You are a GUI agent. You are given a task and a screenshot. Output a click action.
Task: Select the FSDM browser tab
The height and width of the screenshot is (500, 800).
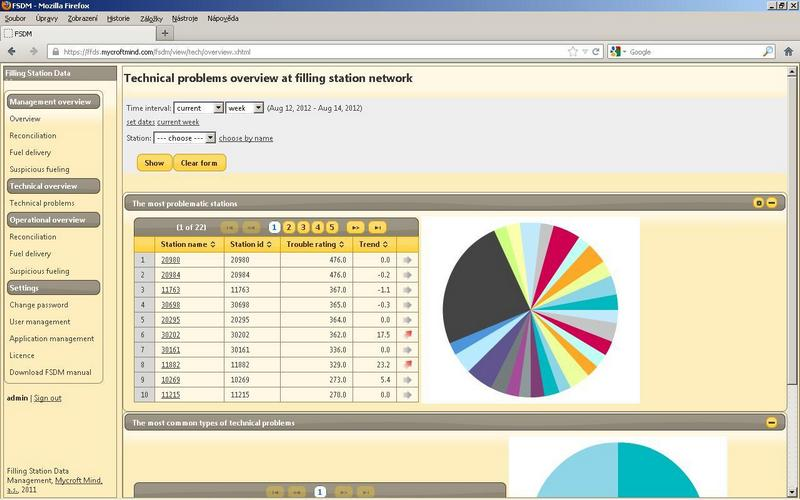[x=78, y=34]
